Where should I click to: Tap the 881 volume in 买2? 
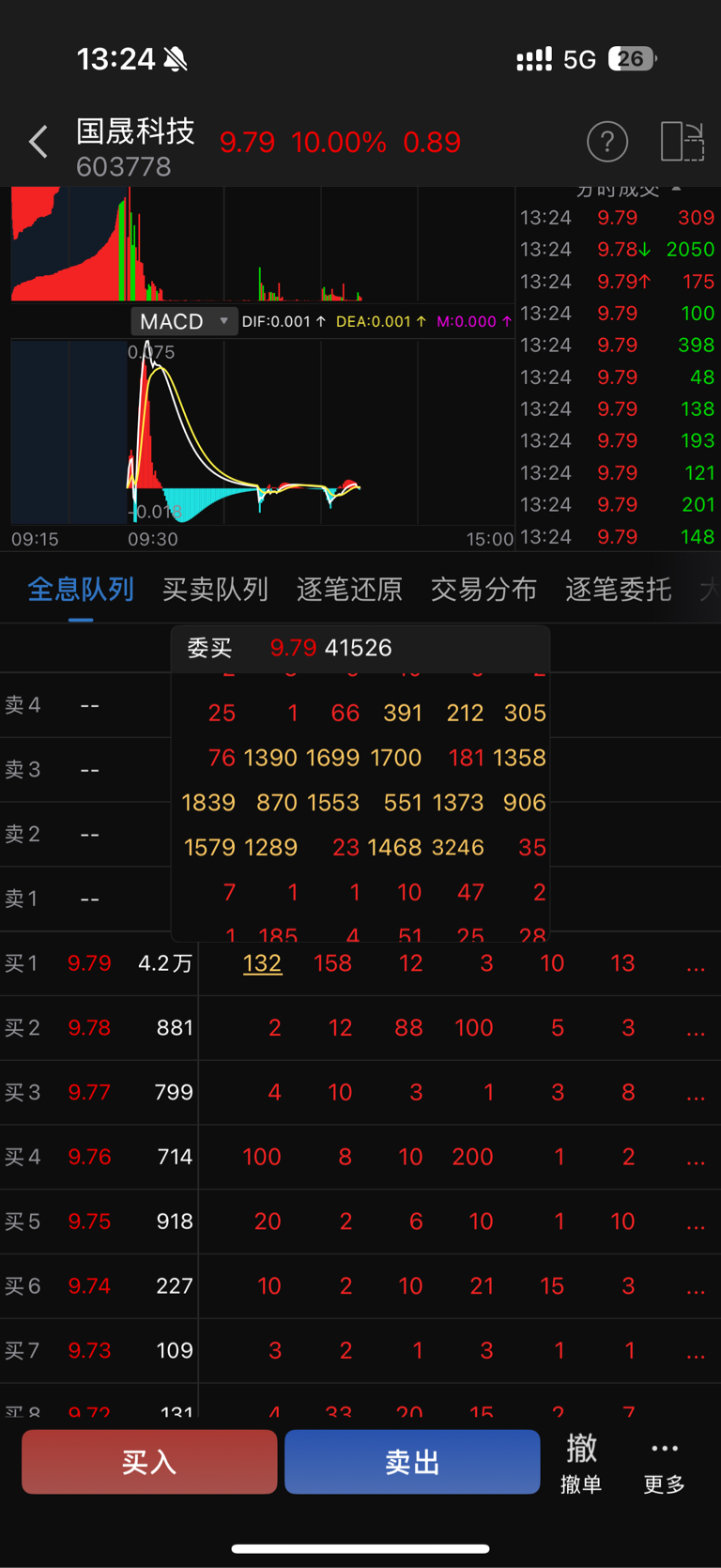[x=175, y=1028]
